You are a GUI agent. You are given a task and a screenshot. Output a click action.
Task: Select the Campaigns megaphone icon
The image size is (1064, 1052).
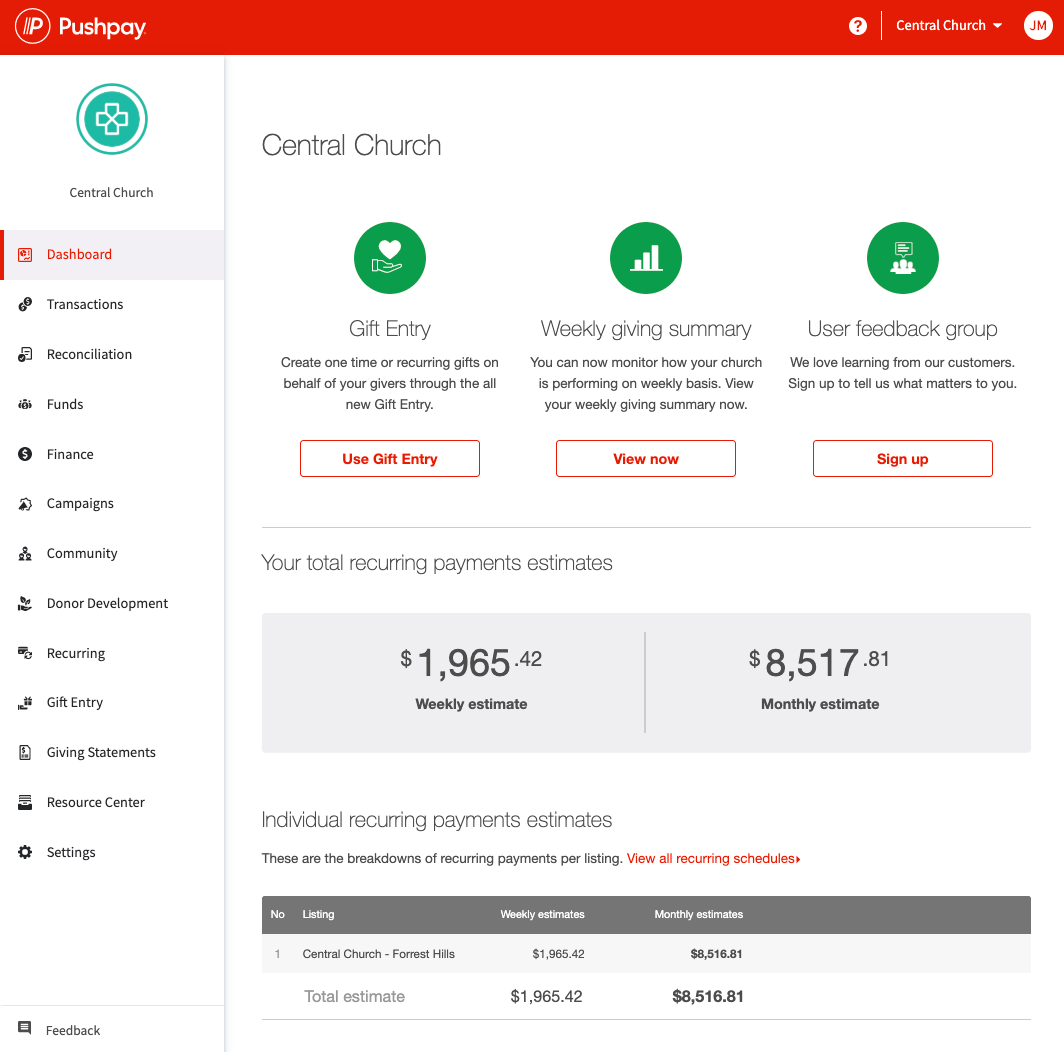coord(24,503)
